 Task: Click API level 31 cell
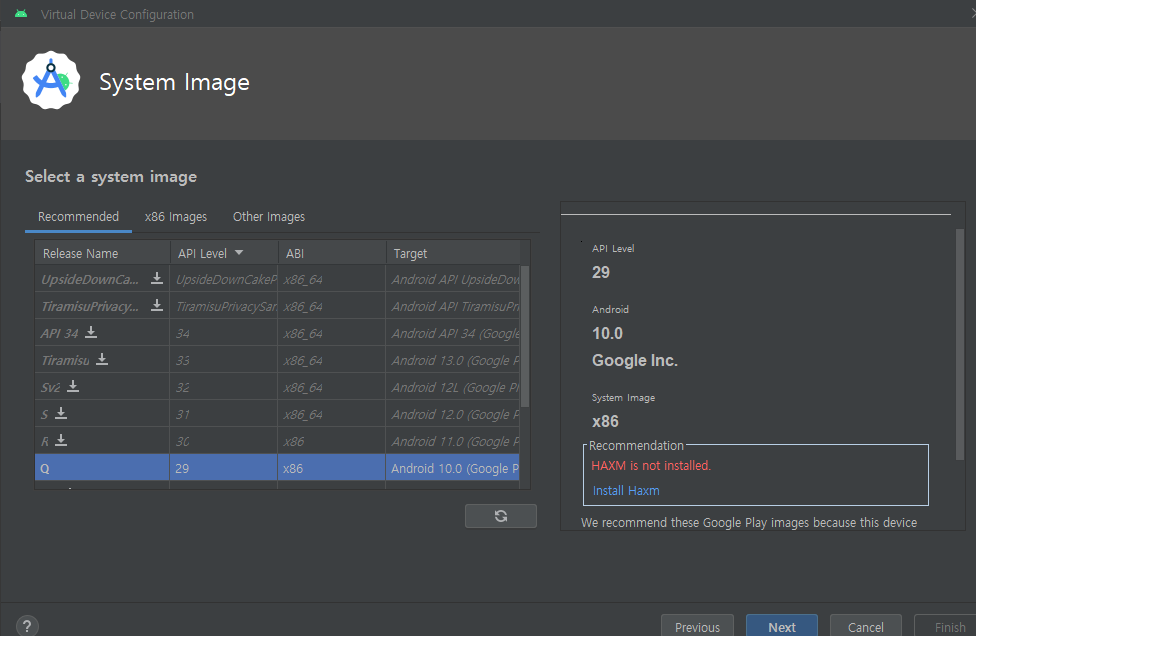pyautogui.click(x=223, y=414)
